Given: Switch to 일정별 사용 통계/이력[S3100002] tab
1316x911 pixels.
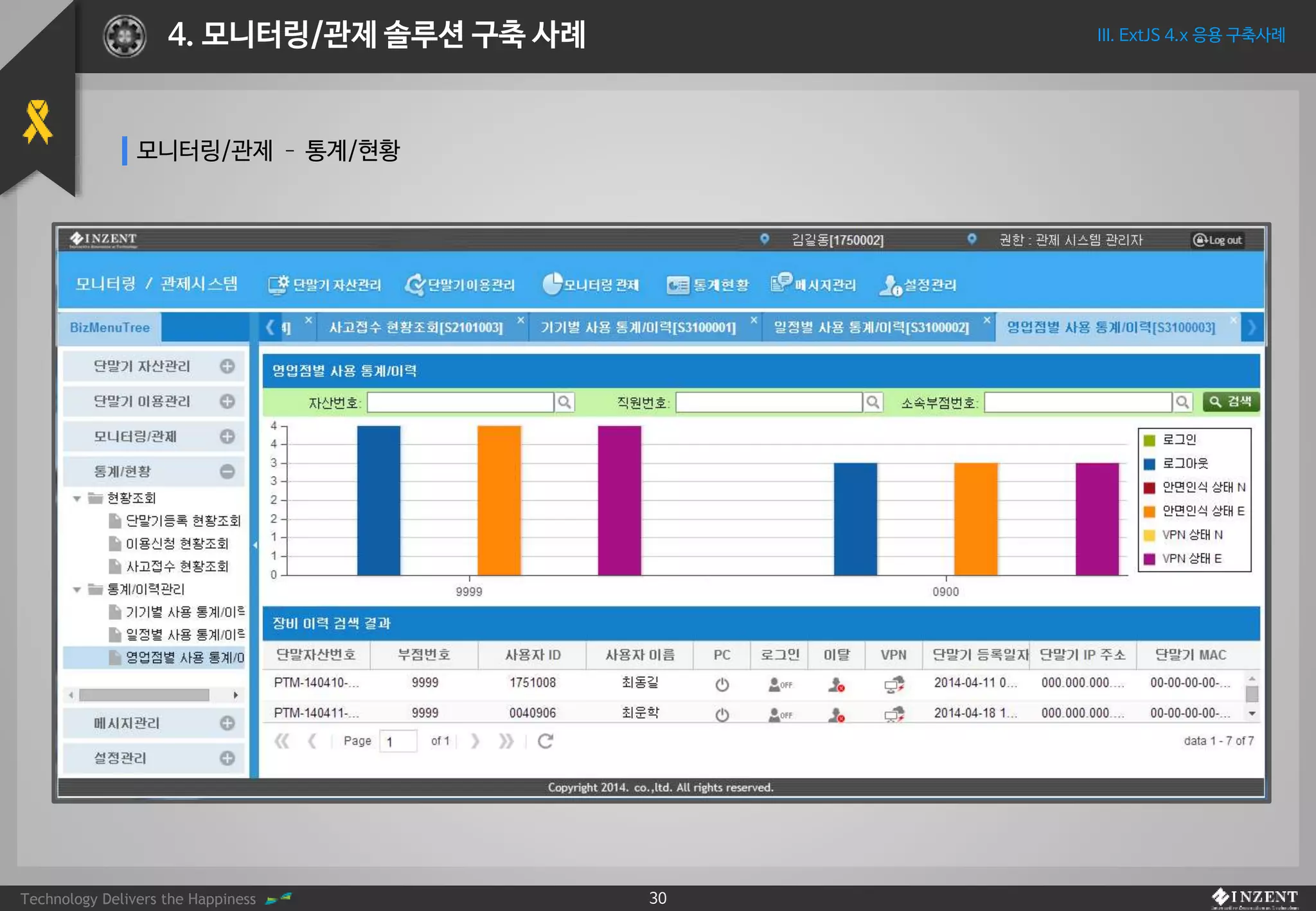Looking at the screenshot, I should 871,328.
